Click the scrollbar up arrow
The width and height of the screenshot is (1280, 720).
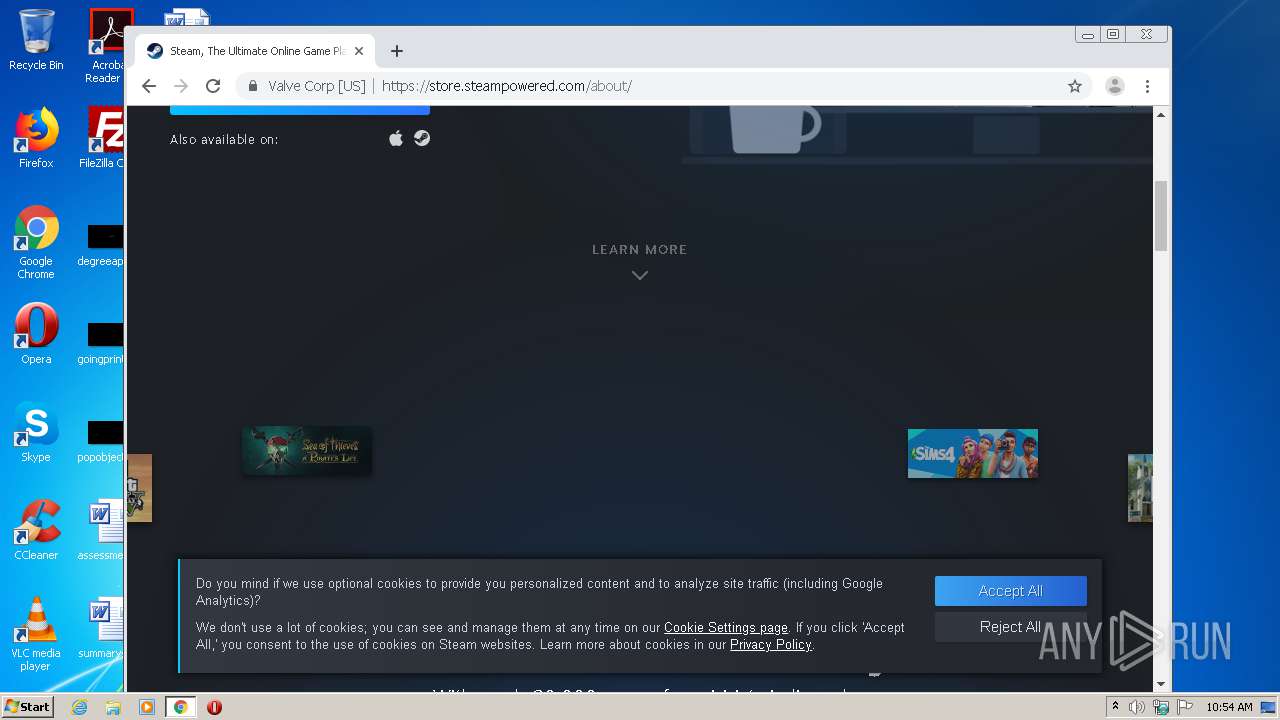(1161, 115)
